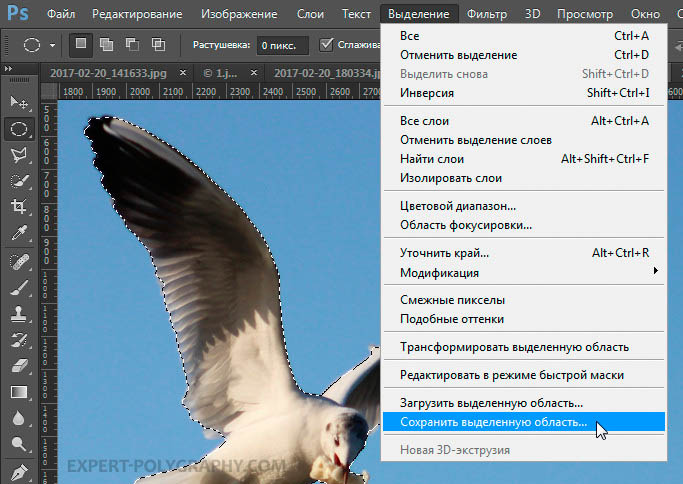The height and width of the screenshot is (484, 683).
Task: Close the 1.j... document tab
Action: tap(254, 73)
